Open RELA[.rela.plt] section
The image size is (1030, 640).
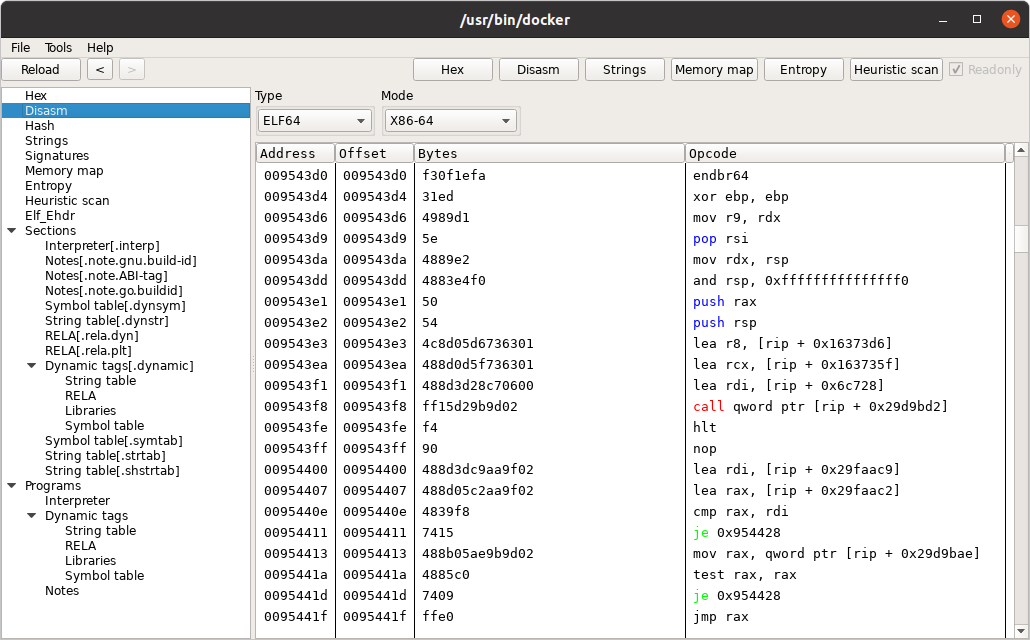88,351
